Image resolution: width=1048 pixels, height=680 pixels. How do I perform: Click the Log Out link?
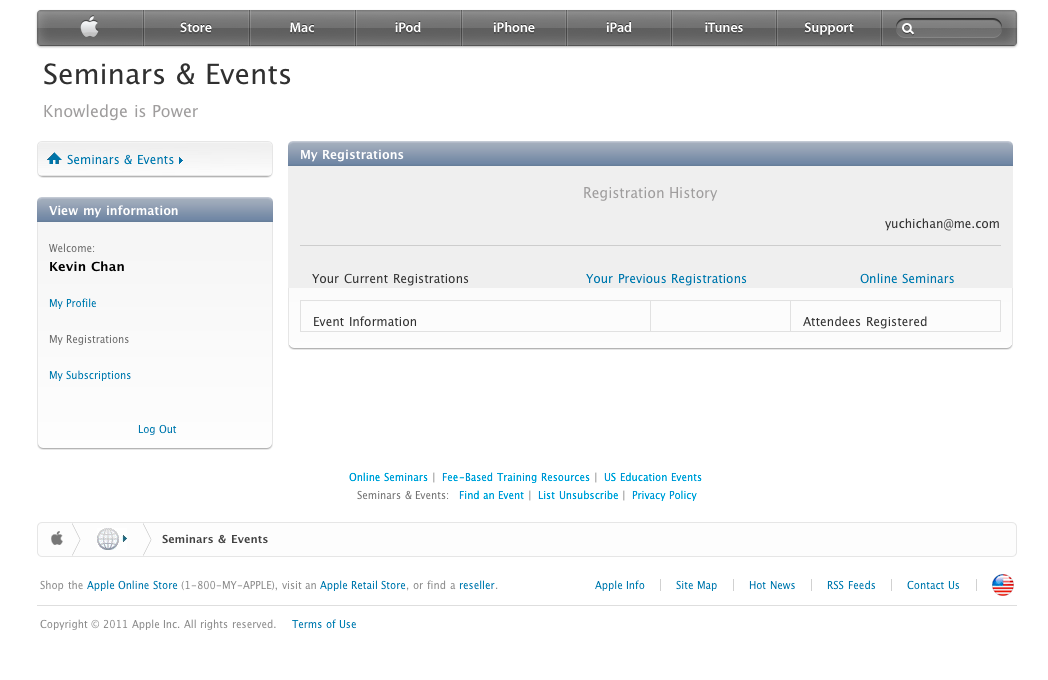pos(157,429)
